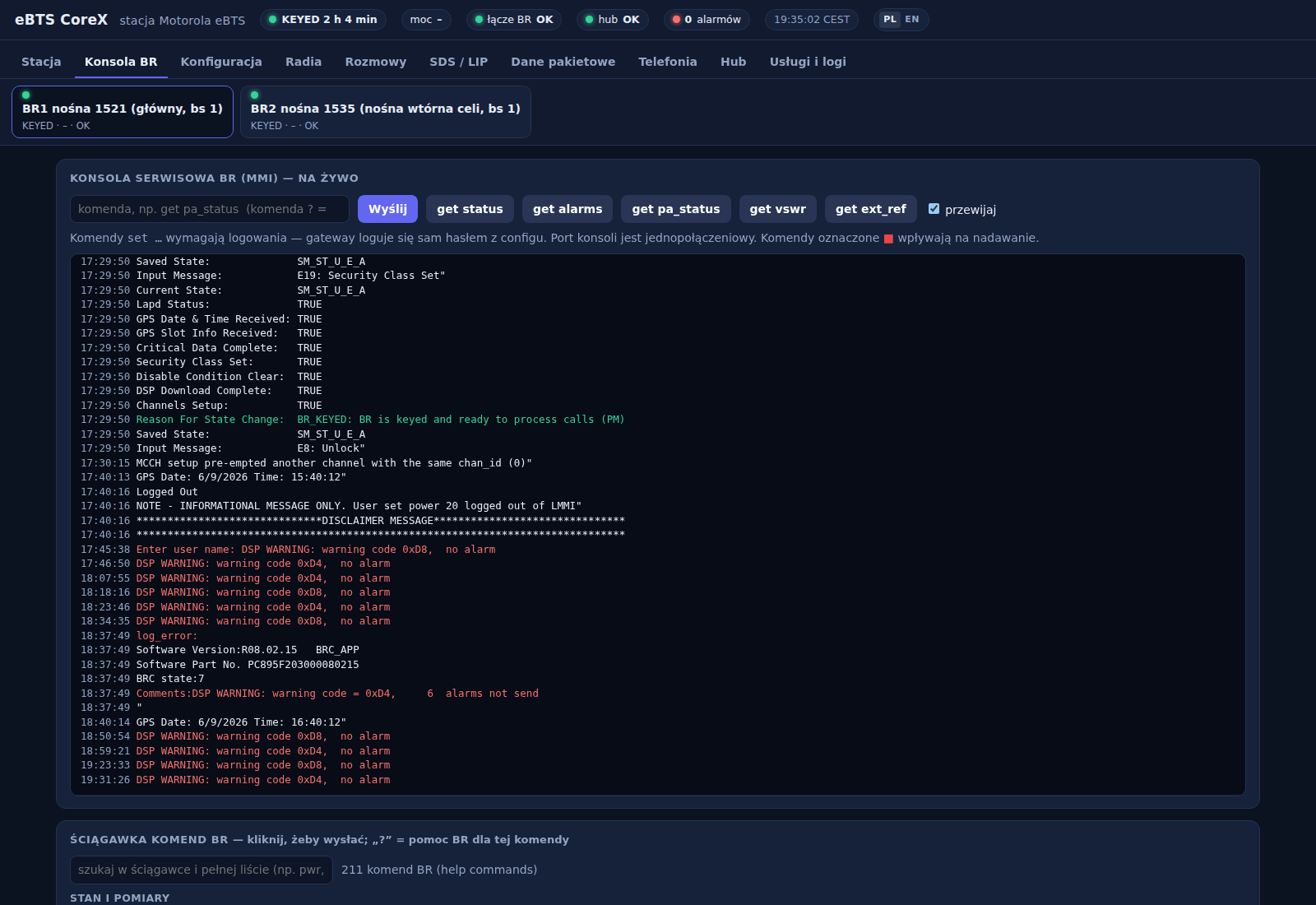The image size is (1316, 905).
Task: Switch interface language to EN
Action: [912, 20]
